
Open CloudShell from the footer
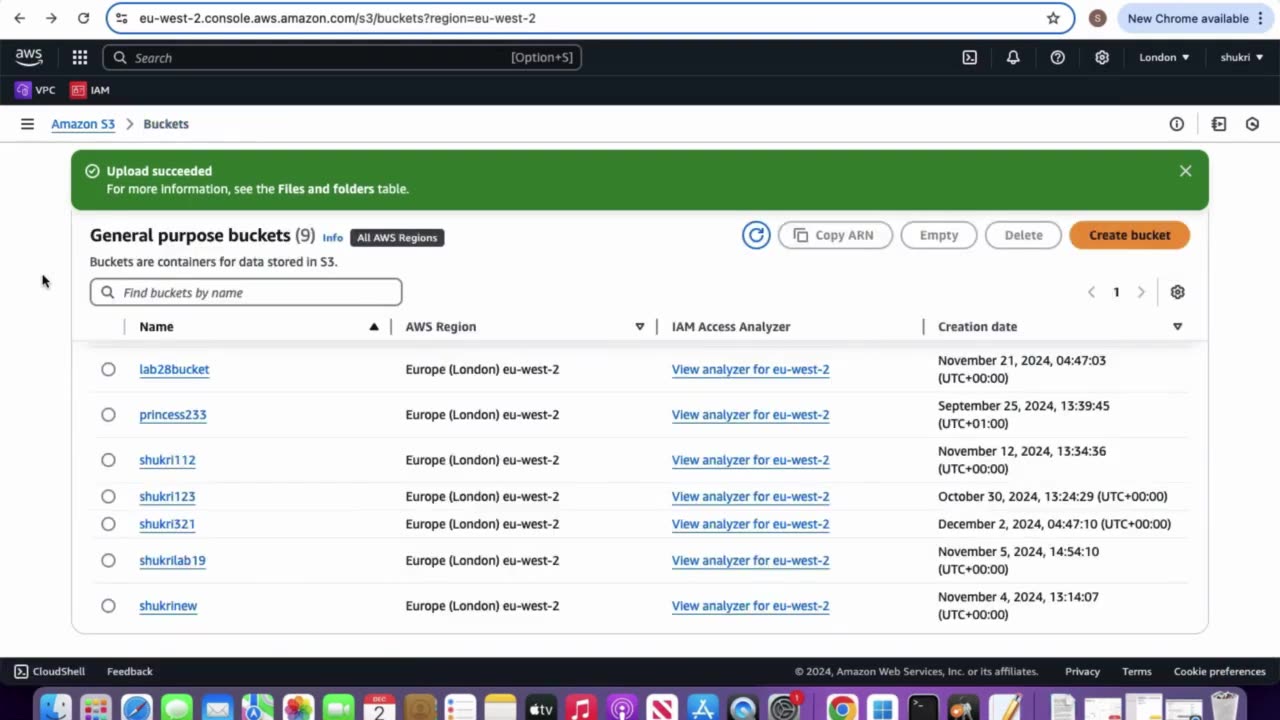49,672
